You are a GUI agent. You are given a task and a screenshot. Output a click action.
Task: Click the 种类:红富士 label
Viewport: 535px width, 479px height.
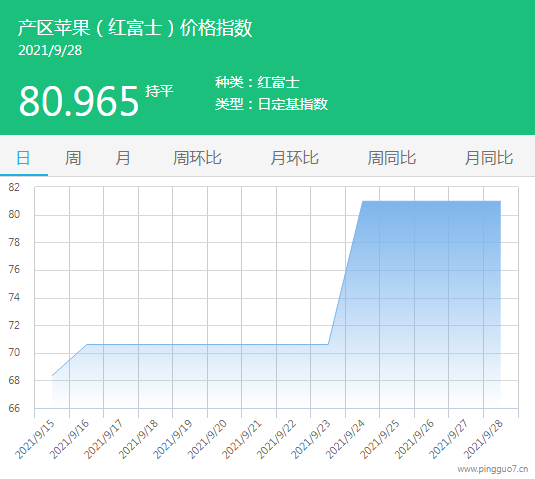tap(257, 83)
